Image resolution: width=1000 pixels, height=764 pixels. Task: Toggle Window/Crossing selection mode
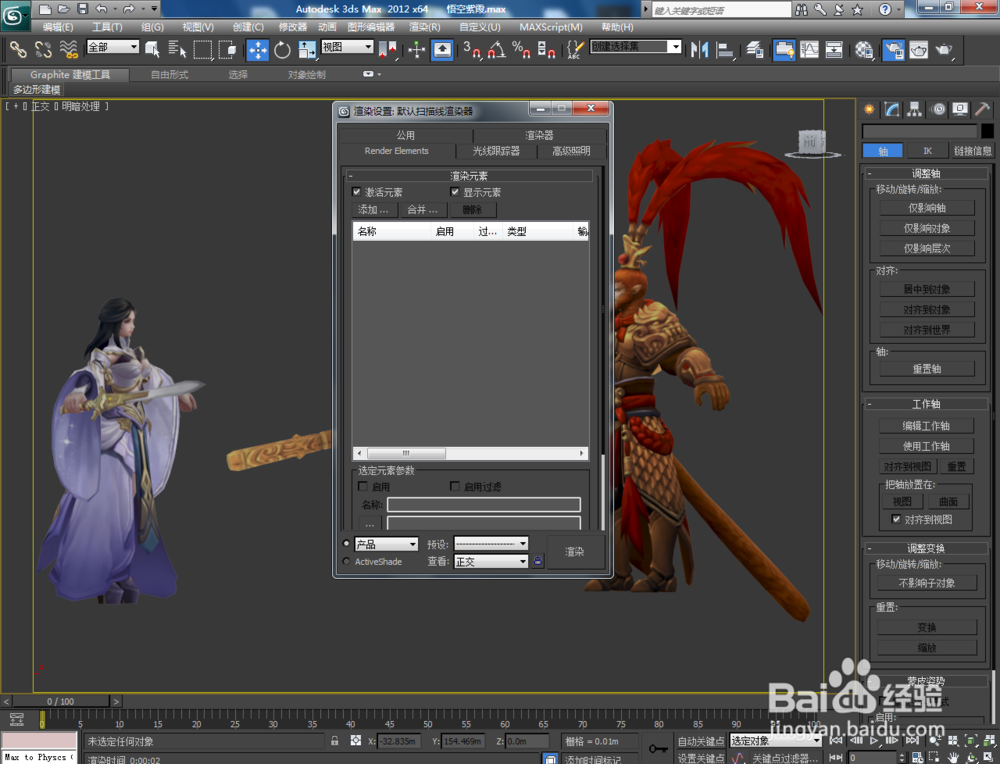click(227, 49)
